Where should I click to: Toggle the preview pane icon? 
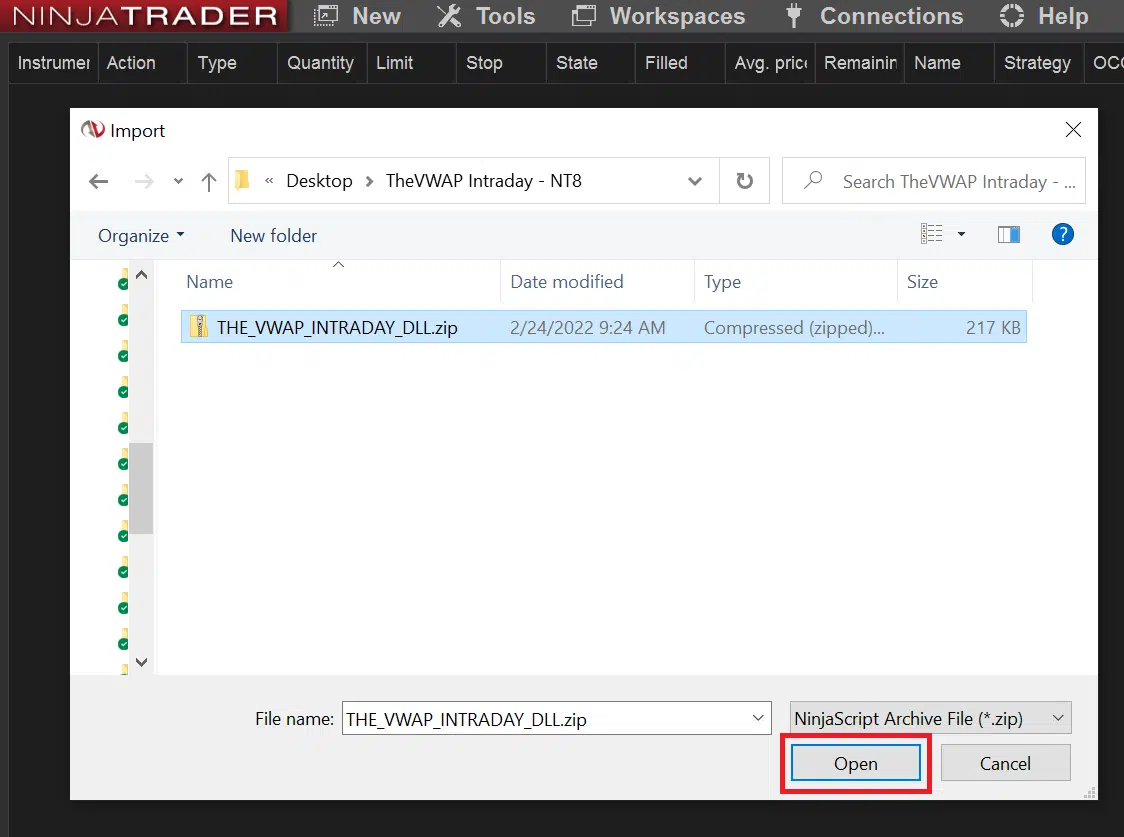1009,234
